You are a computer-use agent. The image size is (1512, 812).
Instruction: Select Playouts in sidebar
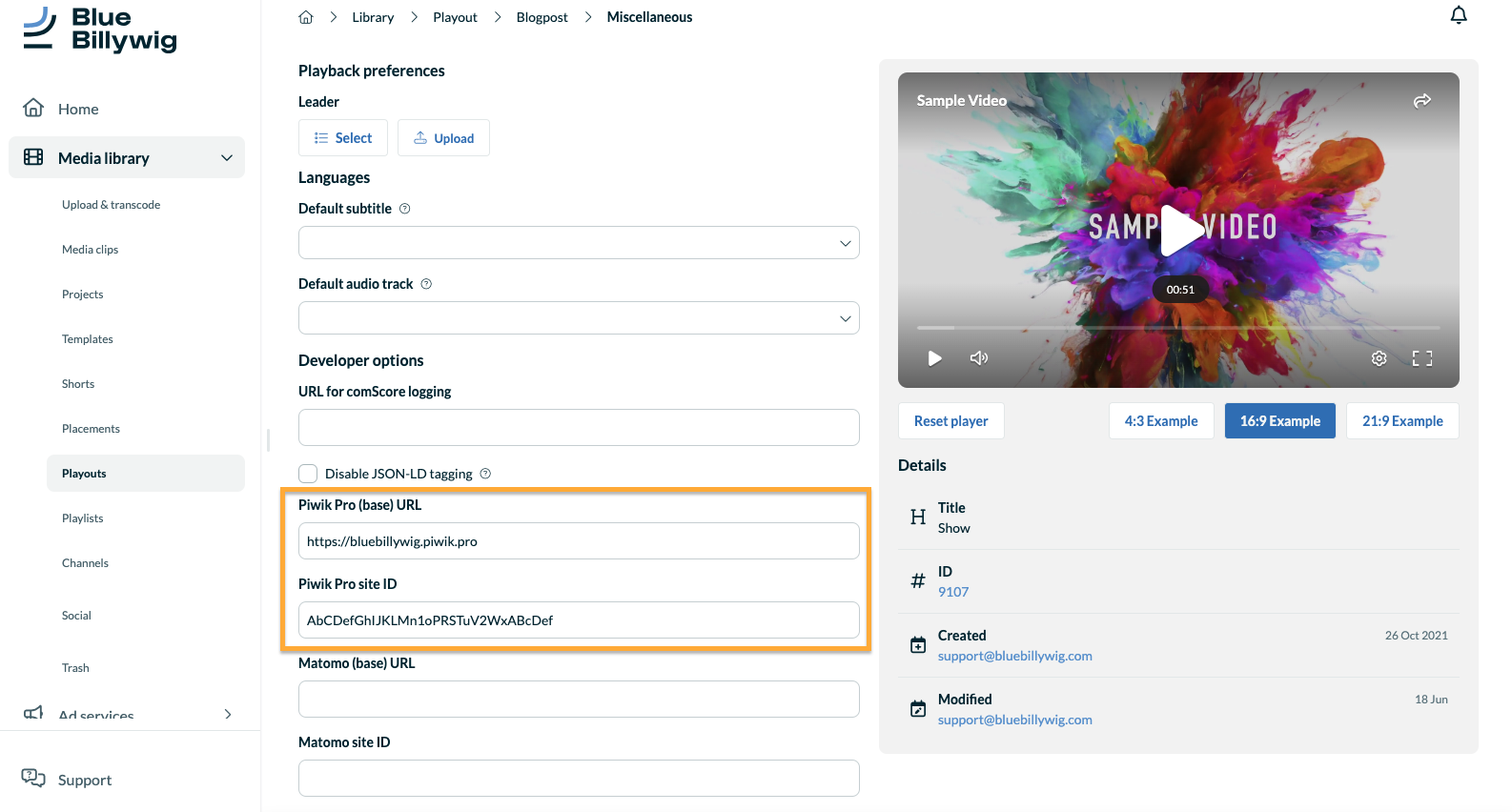click(x=146, y=474)
